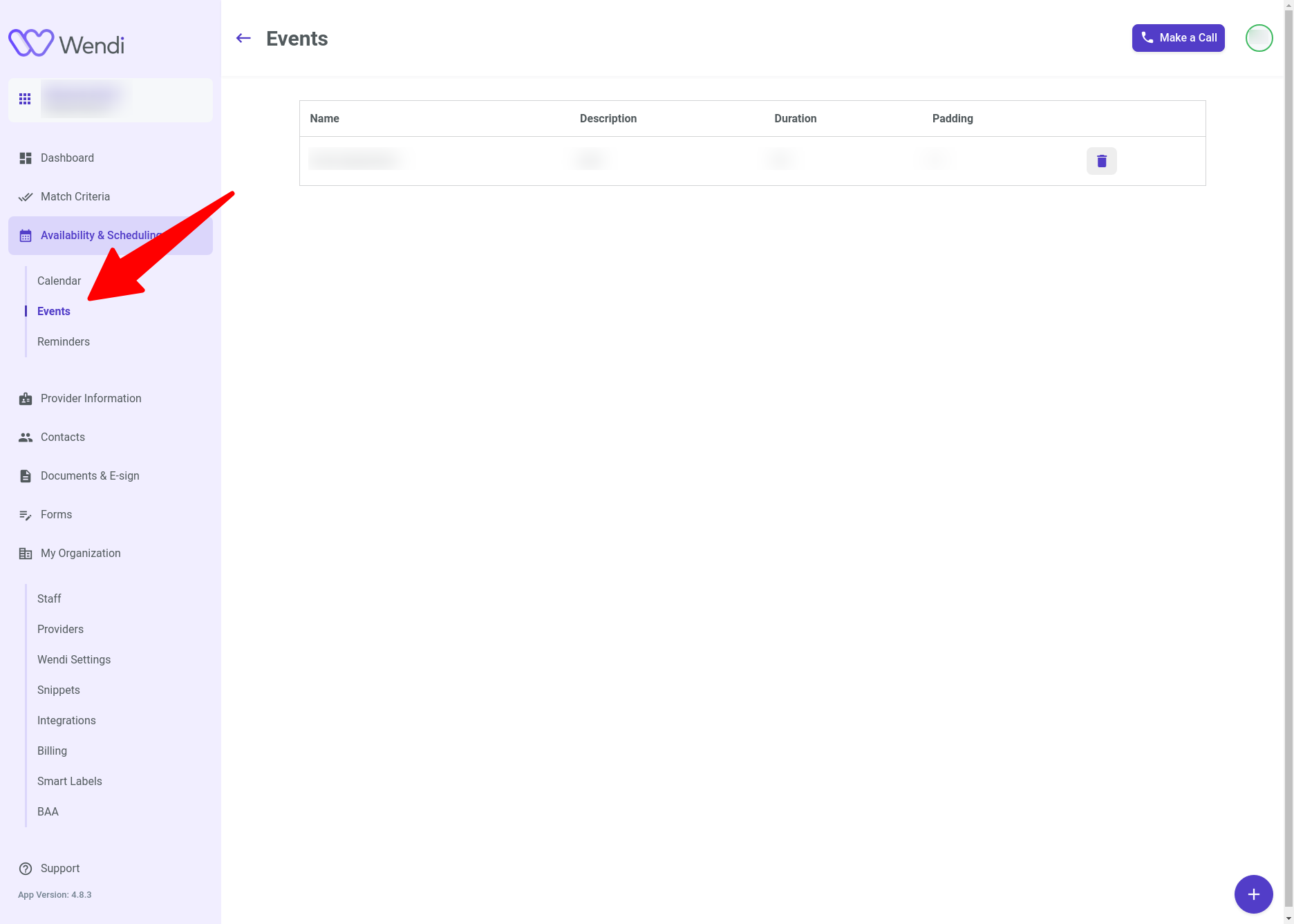Open the Billing page
The height and width of the screenshot is (924, 1294).
pyautogui.click(x=52, y=751)
